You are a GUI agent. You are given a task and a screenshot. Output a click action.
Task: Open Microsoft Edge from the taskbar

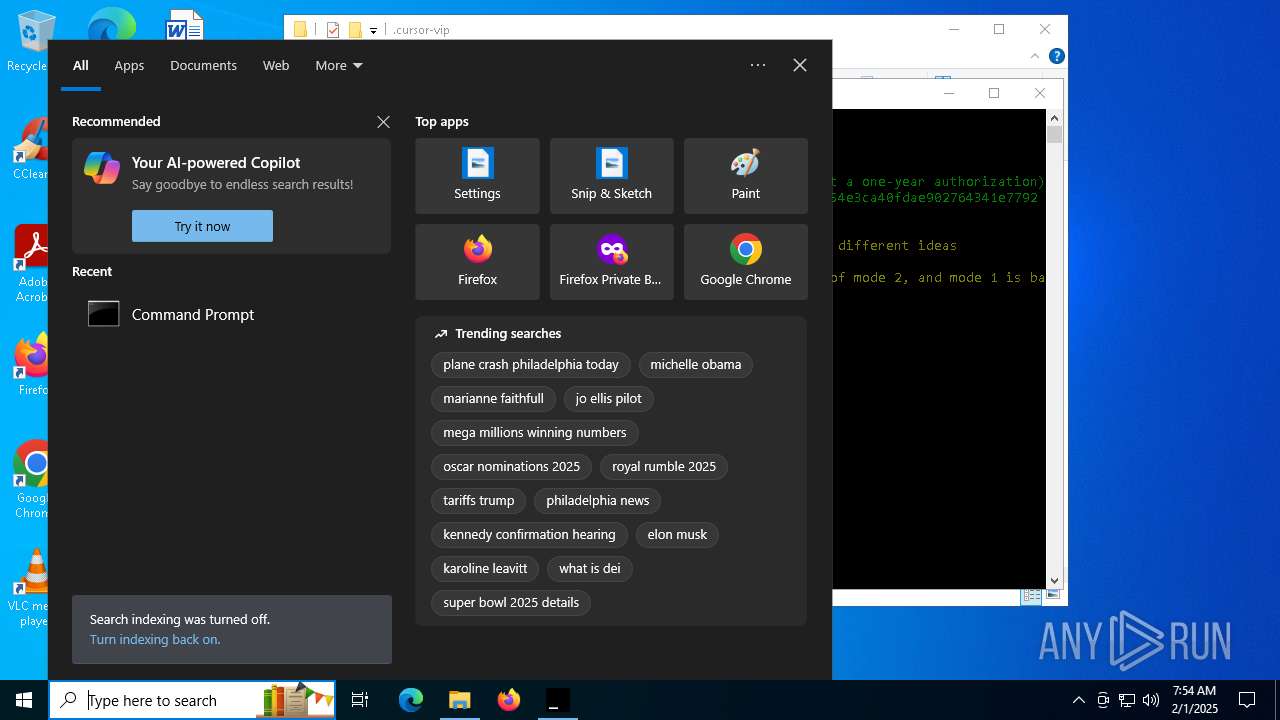click(x=411, y=700)
